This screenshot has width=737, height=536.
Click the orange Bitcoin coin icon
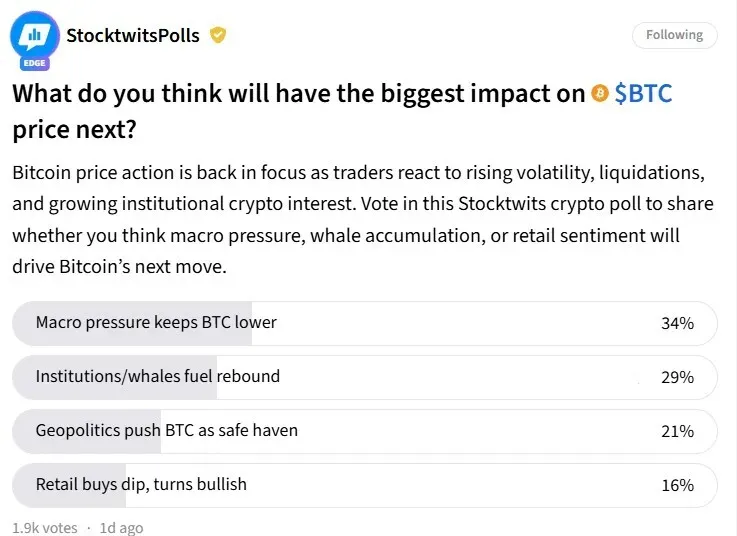click(600, 94)
